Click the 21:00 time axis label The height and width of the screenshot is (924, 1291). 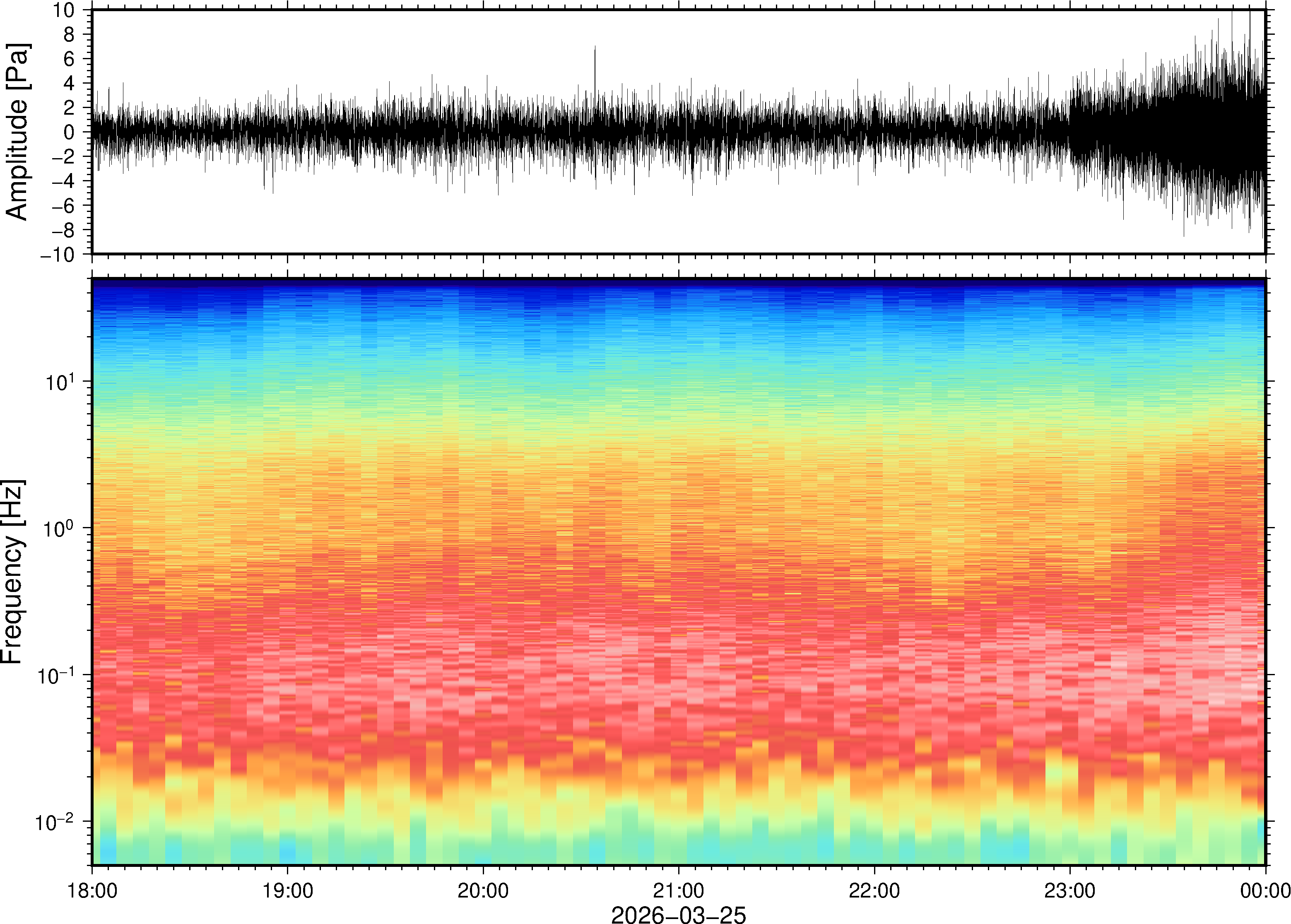(678, 890)
